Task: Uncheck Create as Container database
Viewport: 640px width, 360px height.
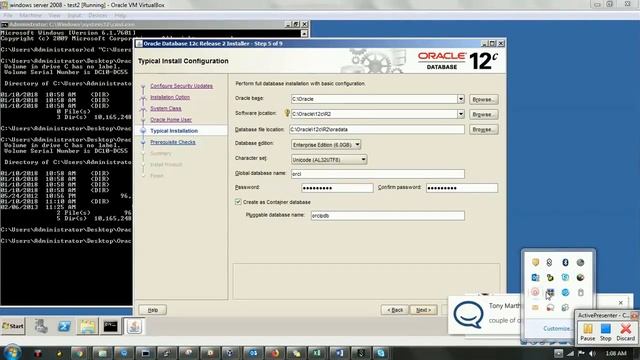Action: [x=238, y=202]
